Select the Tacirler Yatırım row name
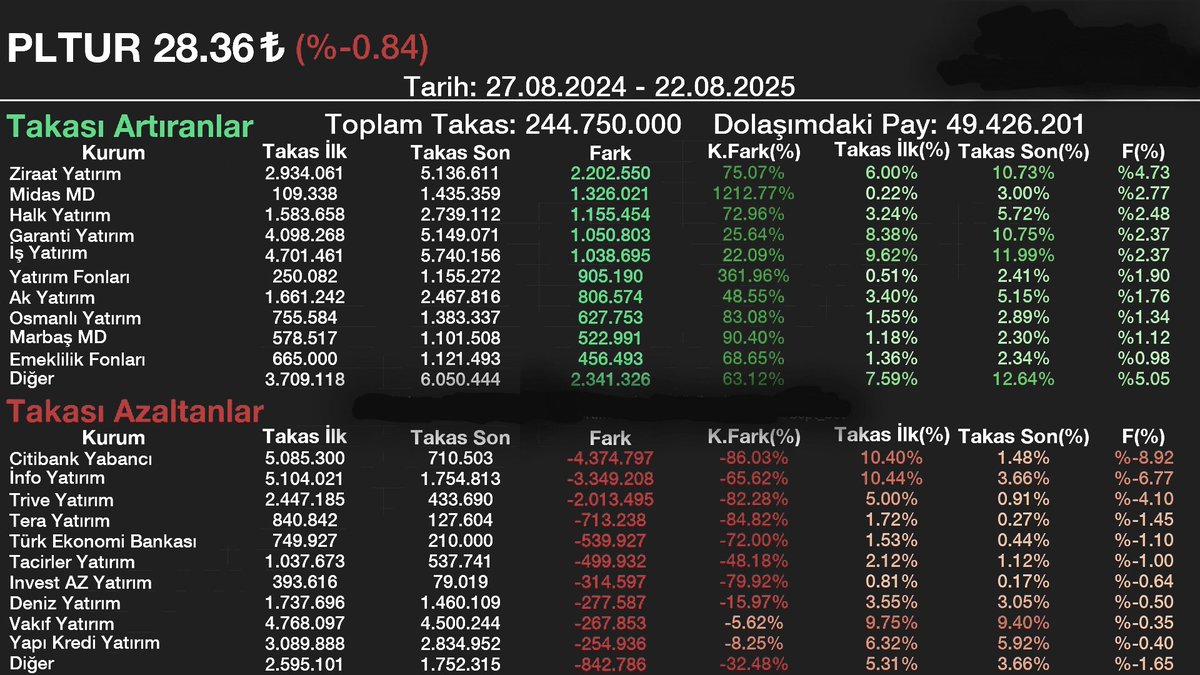Image resolution: width=1200 pixels, height=675 pixels. (72, 562)
